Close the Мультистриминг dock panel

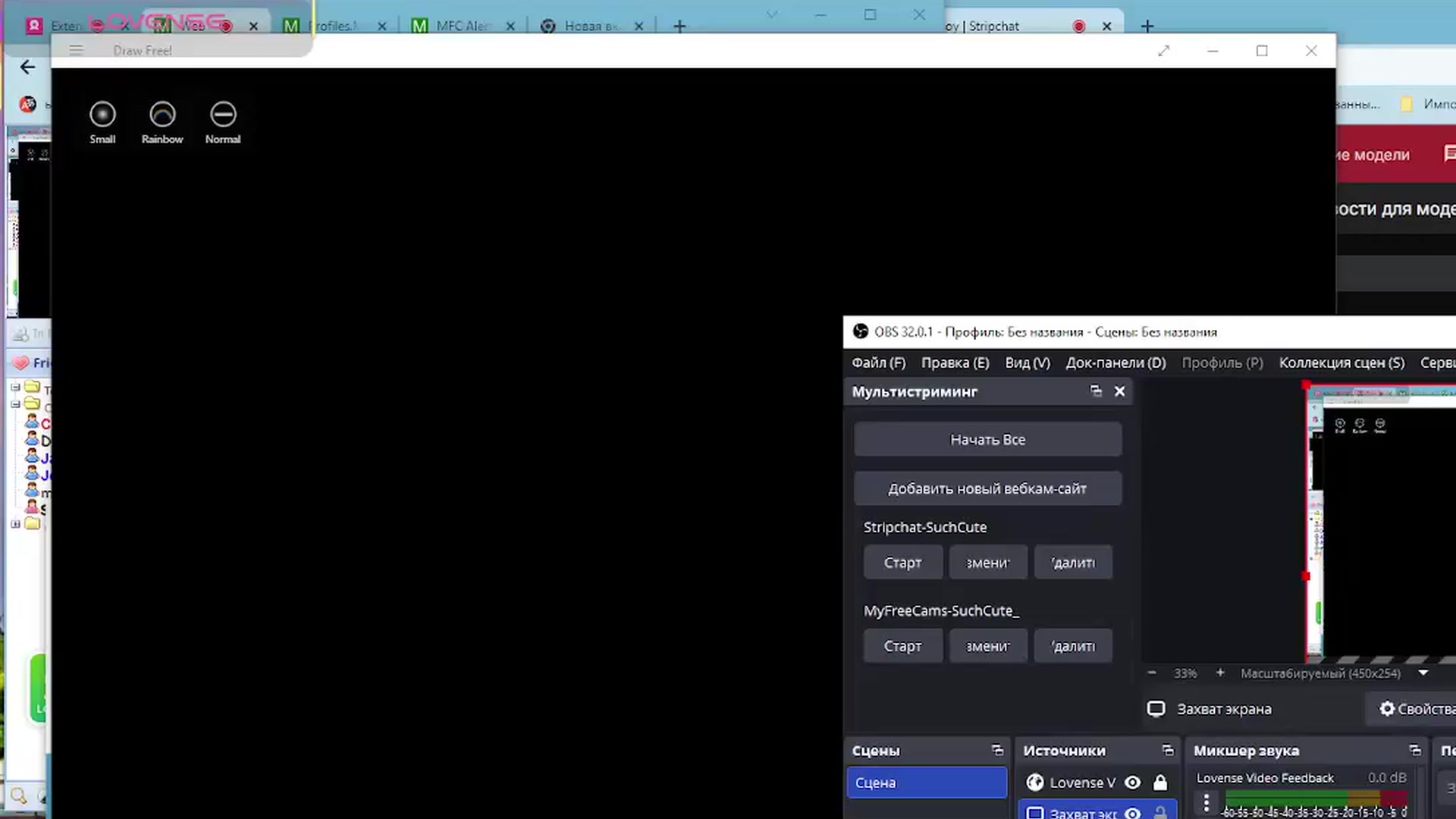pyautogui.click(x=1119, y=391)
